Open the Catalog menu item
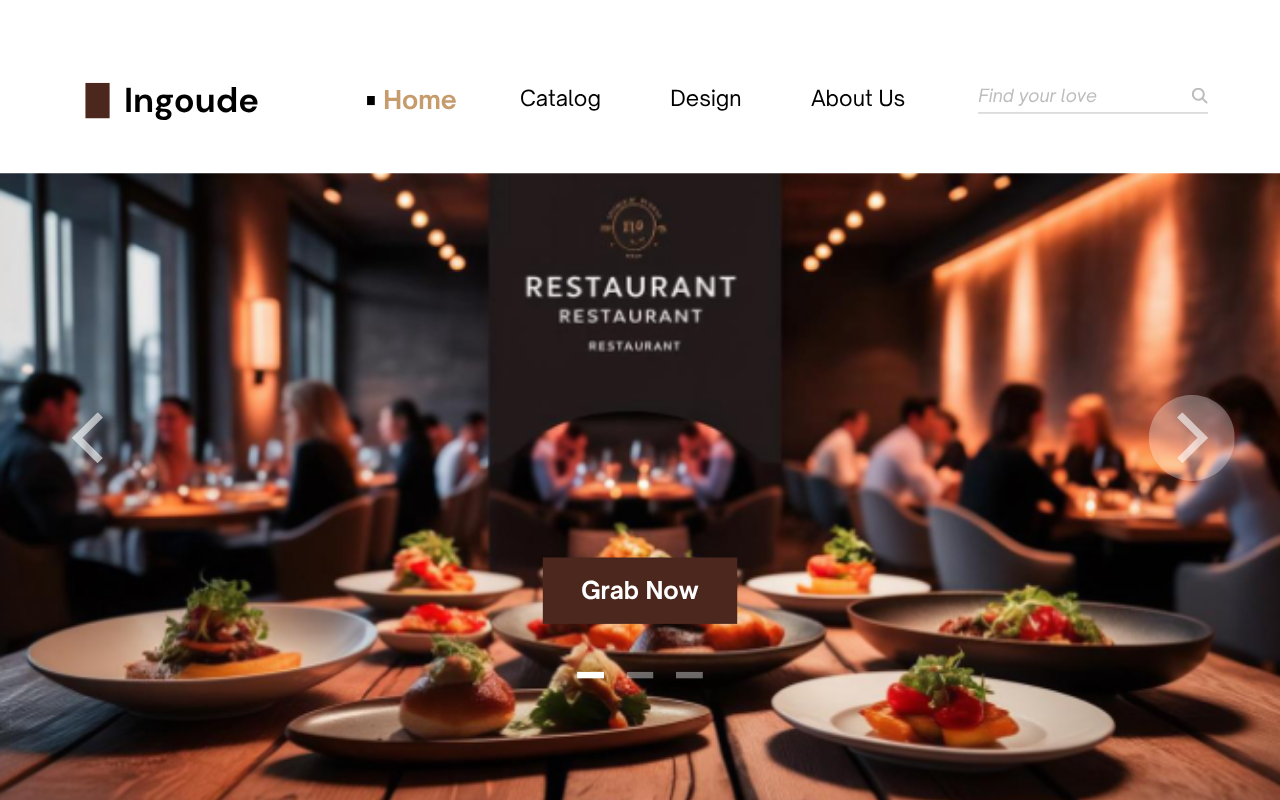The image size is (1280, 800). (x=560, y=98)
